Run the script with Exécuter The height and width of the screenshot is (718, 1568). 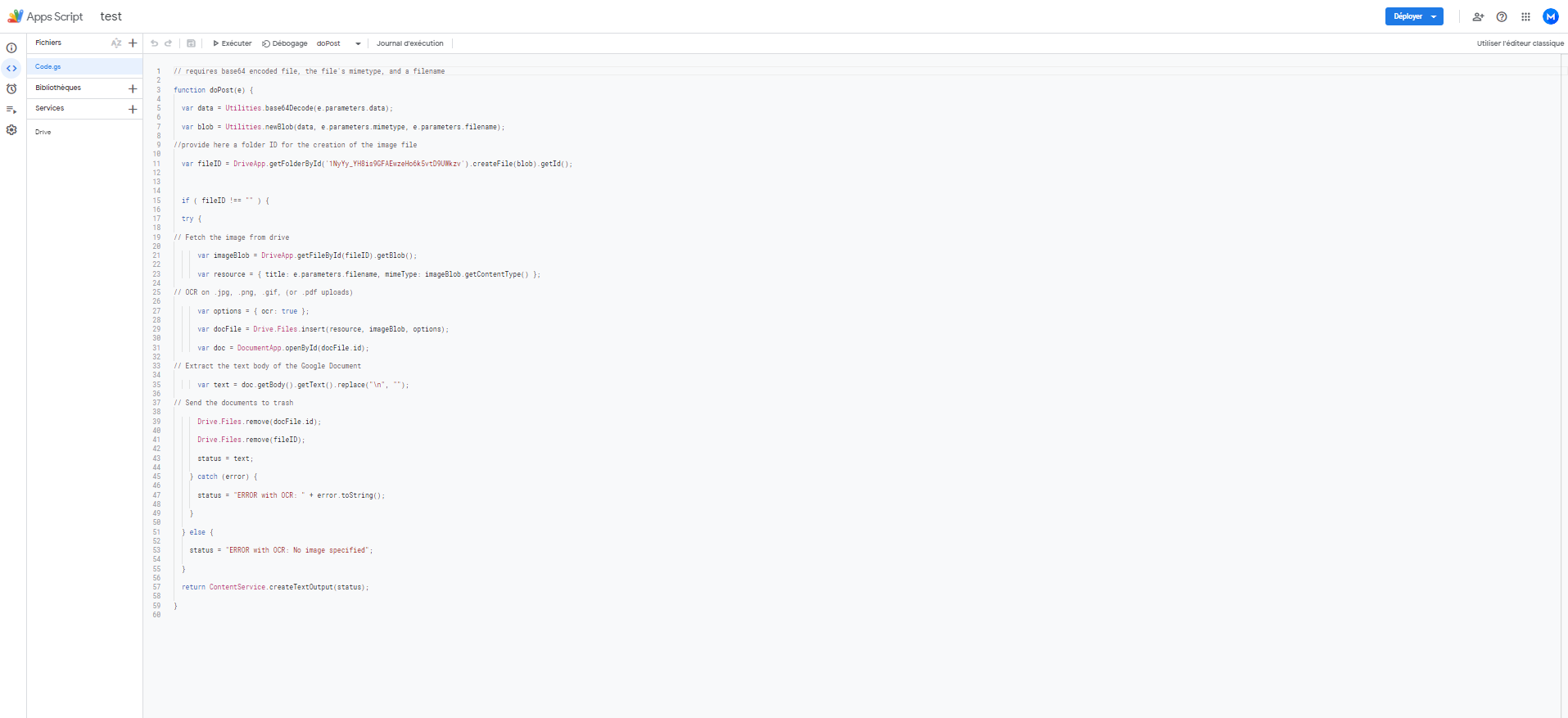(x=233, y=43)
